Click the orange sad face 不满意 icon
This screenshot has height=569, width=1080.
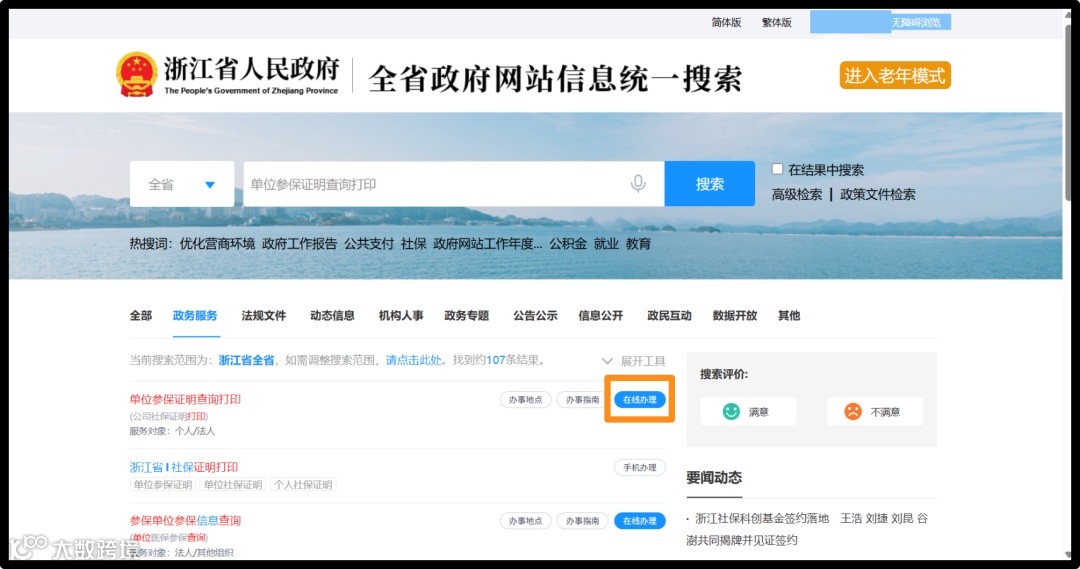tap(853, 411)
